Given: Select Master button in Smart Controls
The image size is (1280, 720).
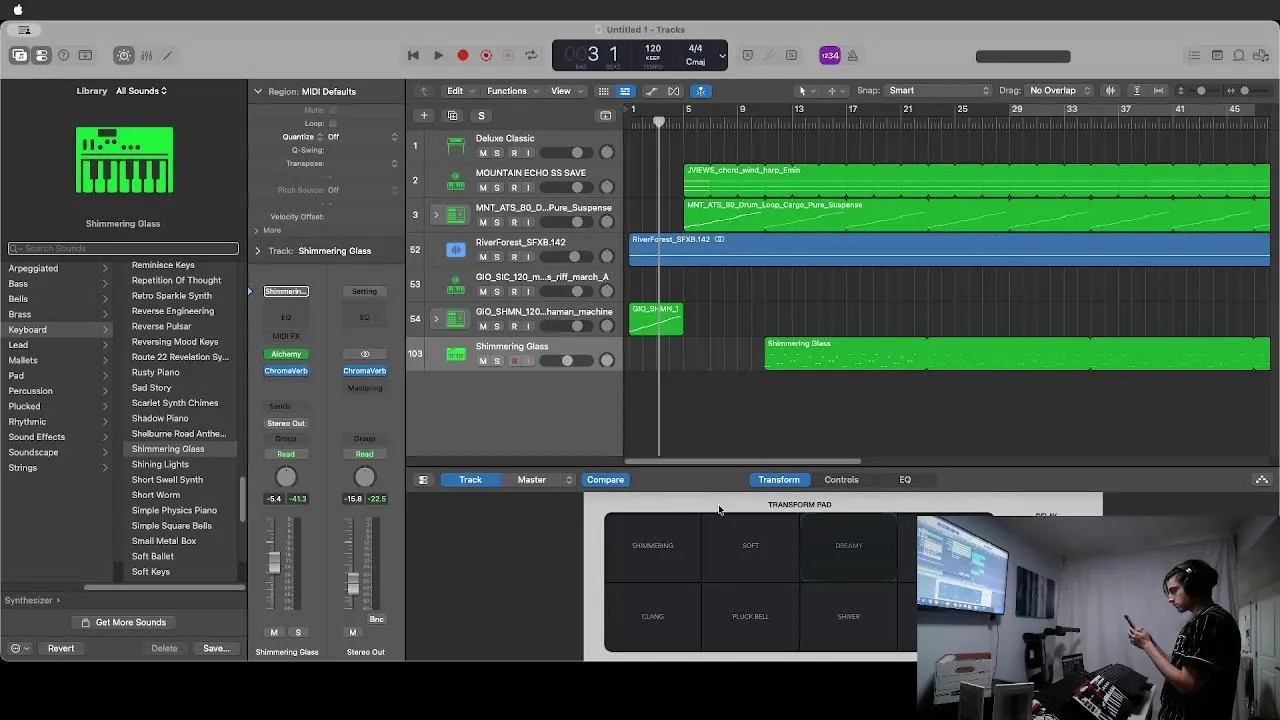Looking at the screenshot, I should (x=532, y=480).
